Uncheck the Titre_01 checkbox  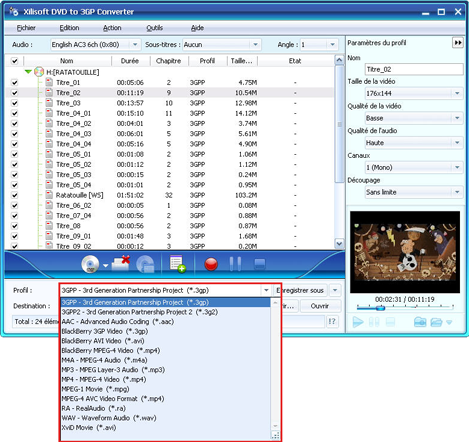[x=14, y=82]
